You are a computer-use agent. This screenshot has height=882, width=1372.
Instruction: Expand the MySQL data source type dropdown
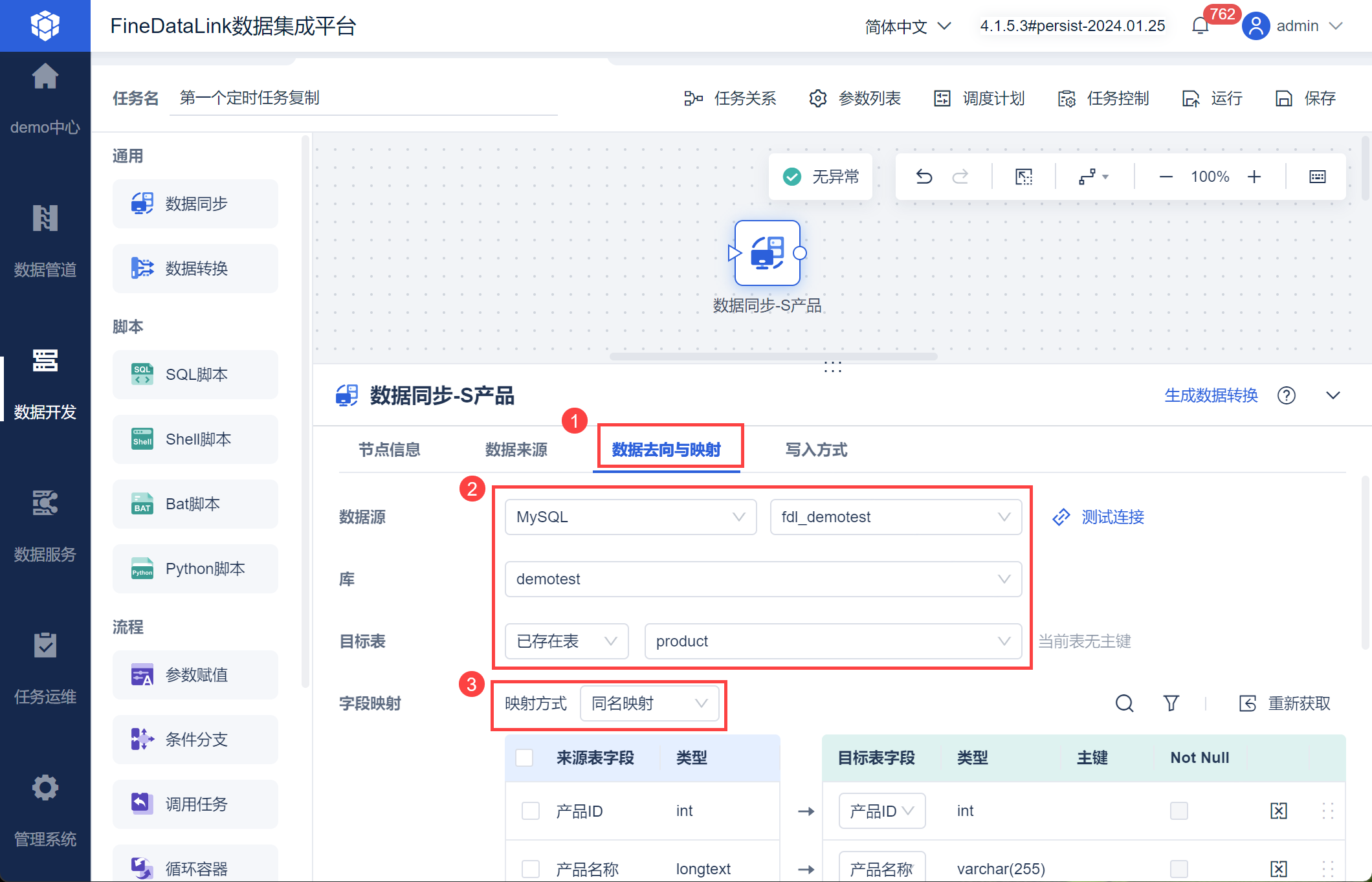point(630,517)
